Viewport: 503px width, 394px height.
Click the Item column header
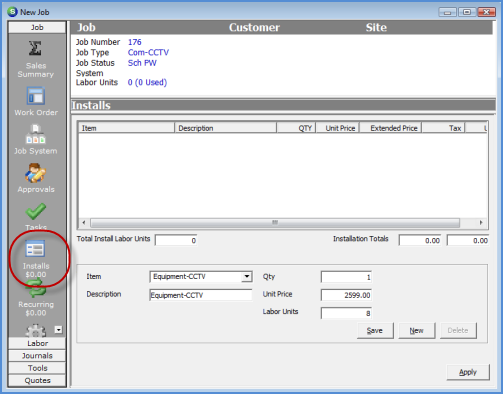pyautogui.click(x=126, y=128)
